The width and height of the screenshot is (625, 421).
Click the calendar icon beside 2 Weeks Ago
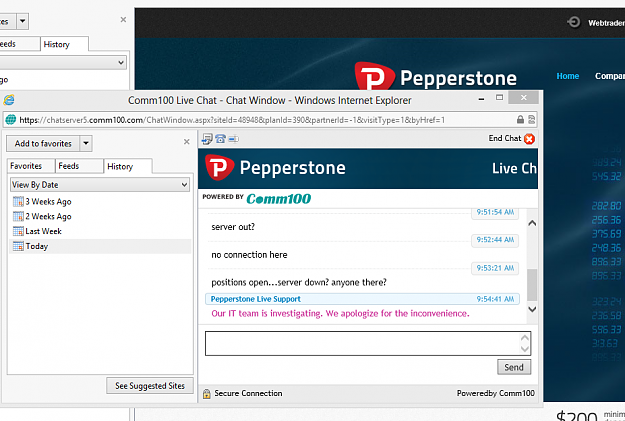coord(18,216)
